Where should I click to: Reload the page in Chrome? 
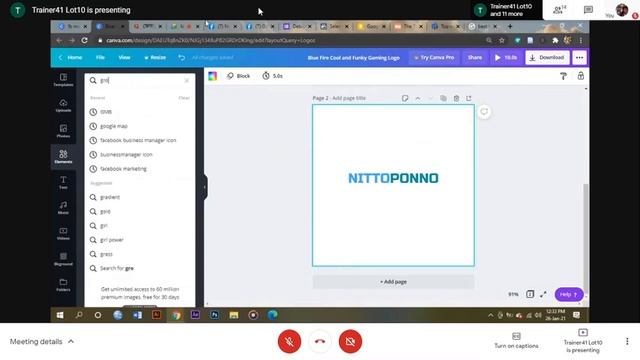point(84,40)
